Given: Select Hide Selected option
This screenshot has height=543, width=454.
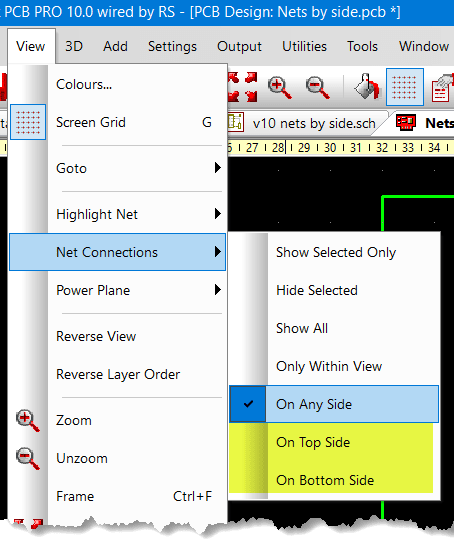Looking at the screenshot, I should [x=334, y=290].
